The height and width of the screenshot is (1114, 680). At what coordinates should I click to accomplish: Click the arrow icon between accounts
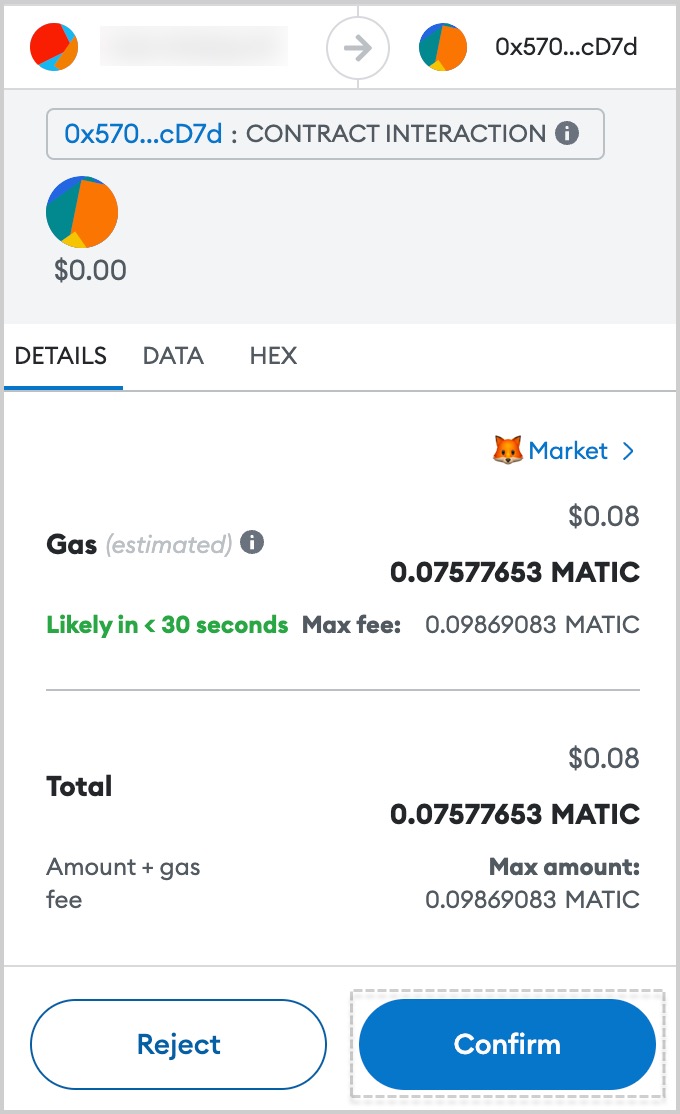pyautogui.click(x=357, y=48)
